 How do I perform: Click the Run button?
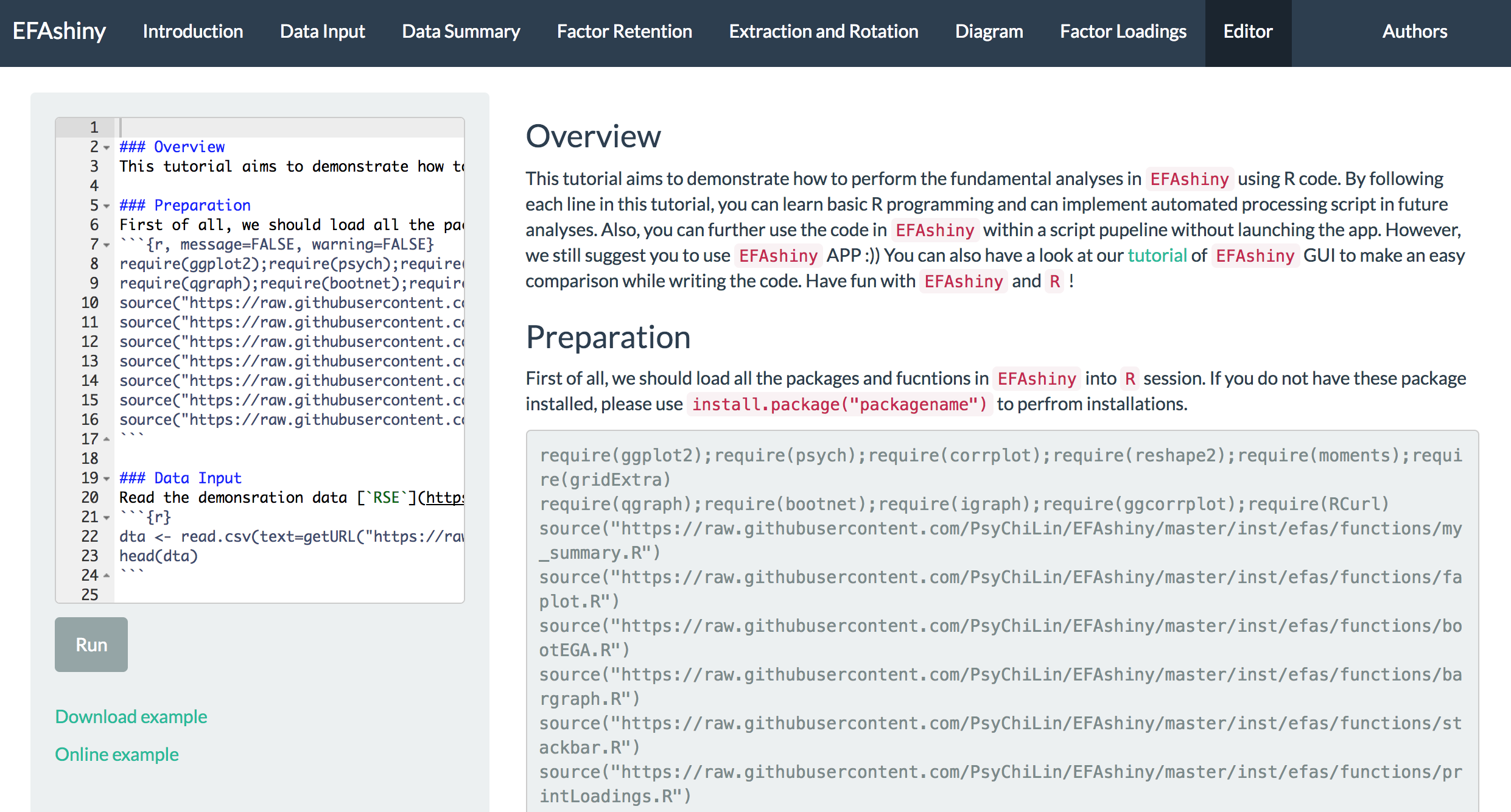click(x=90, y=643)
